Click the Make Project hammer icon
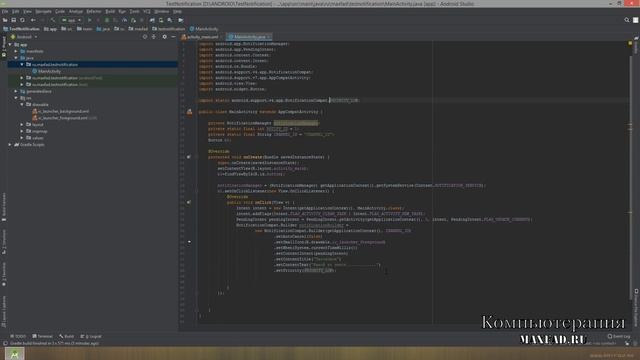The height and width of the screenshot is (360, 640). (x=53, y=20)
